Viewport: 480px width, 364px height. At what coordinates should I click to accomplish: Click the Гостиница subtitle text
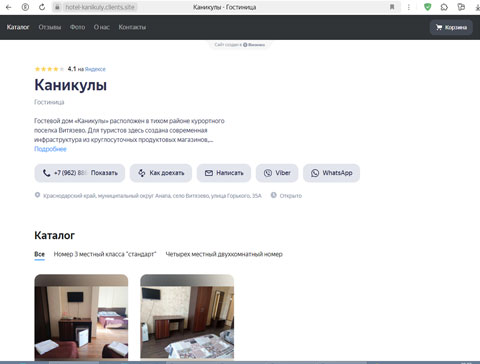pyautogui.click(x=49, y=102)
